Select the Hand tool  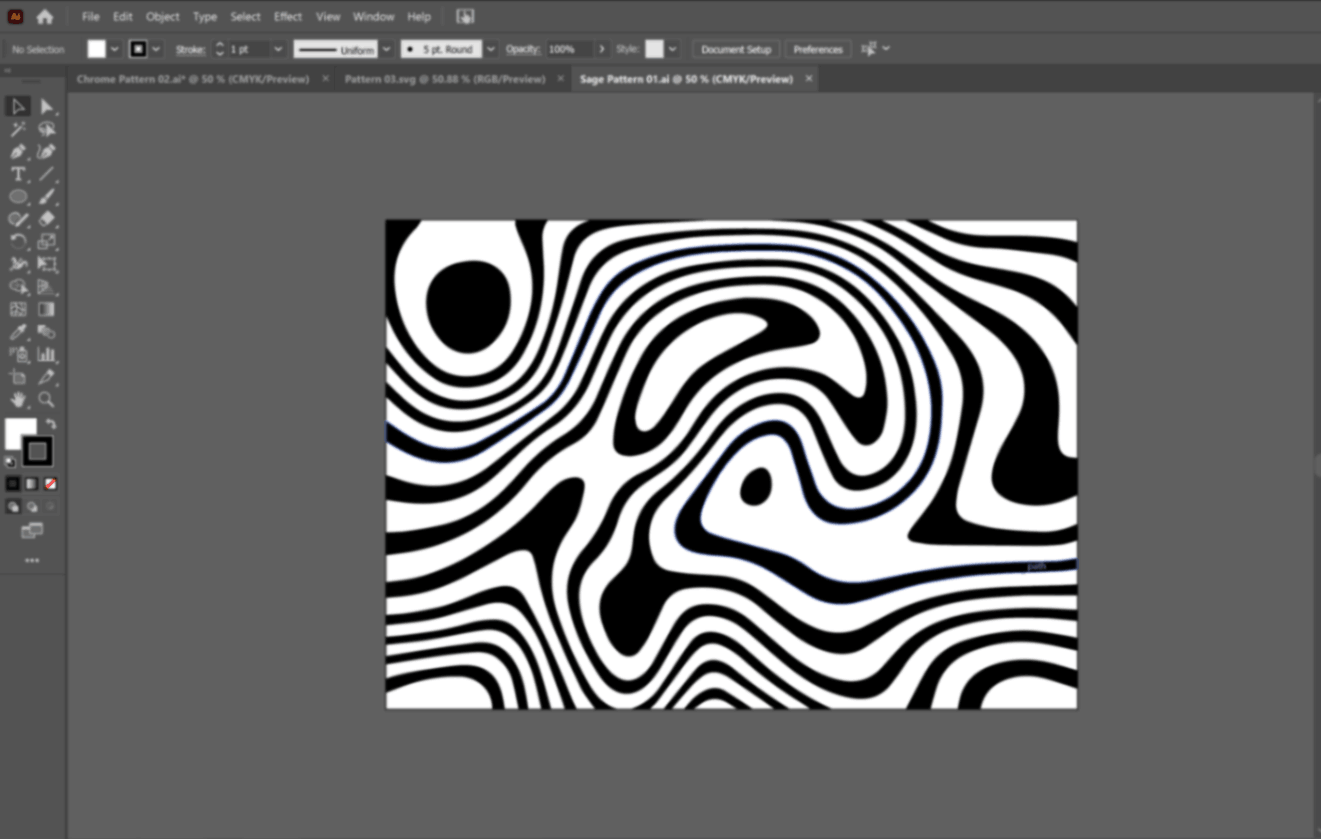18,399
